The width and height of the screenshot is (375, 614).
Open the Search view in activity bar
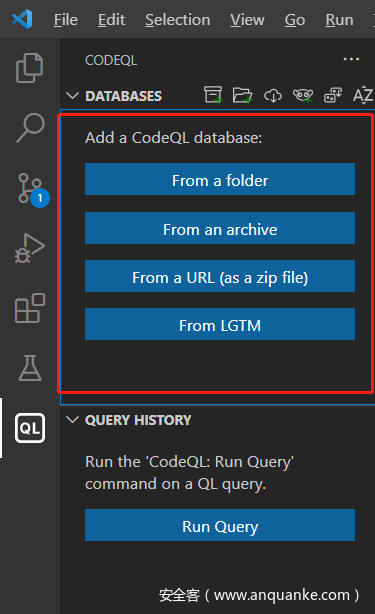pyautogui.click(x=30, y=128)
